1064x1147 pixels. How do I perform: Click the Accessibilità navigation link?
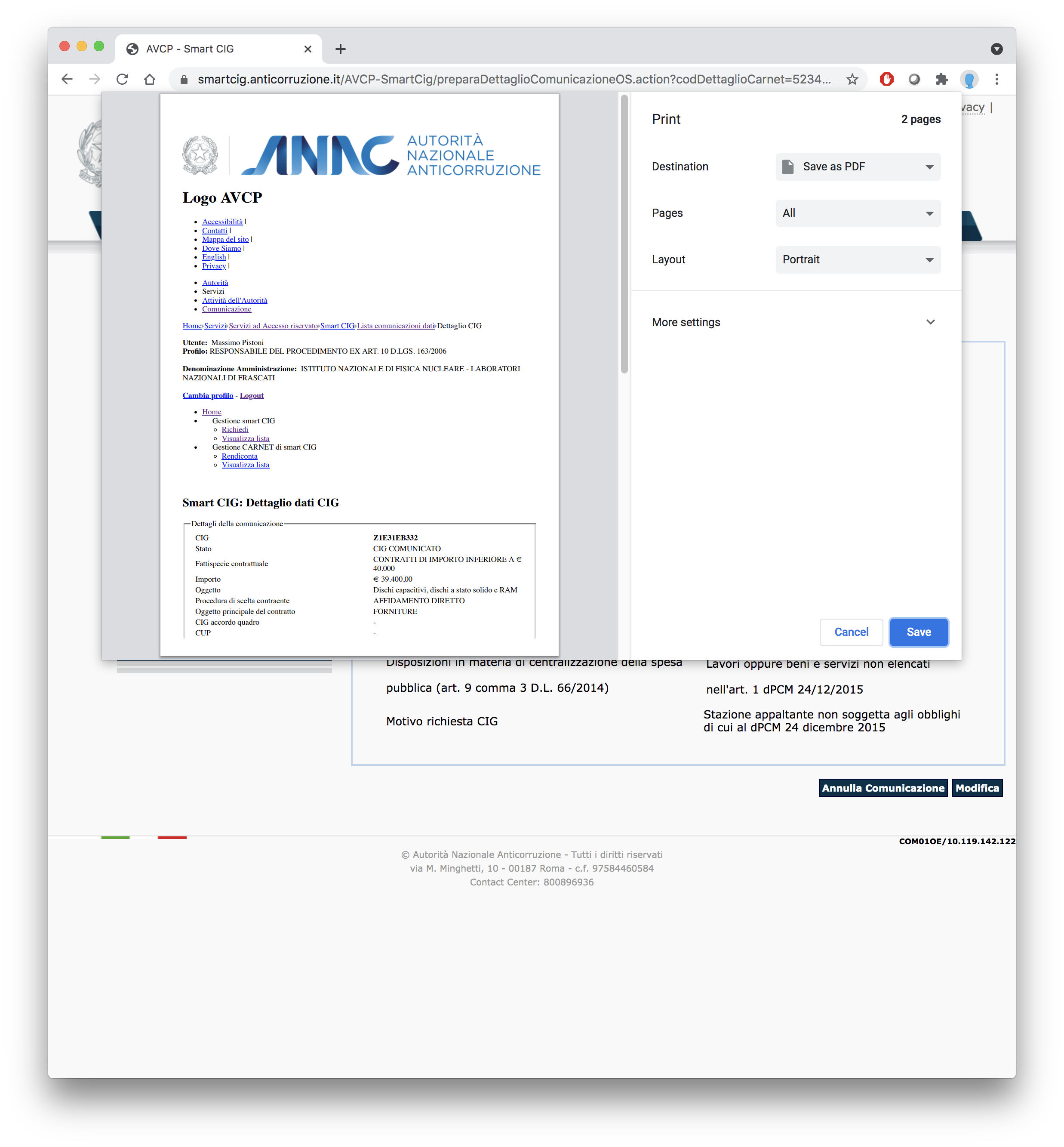tap(221, 221)
